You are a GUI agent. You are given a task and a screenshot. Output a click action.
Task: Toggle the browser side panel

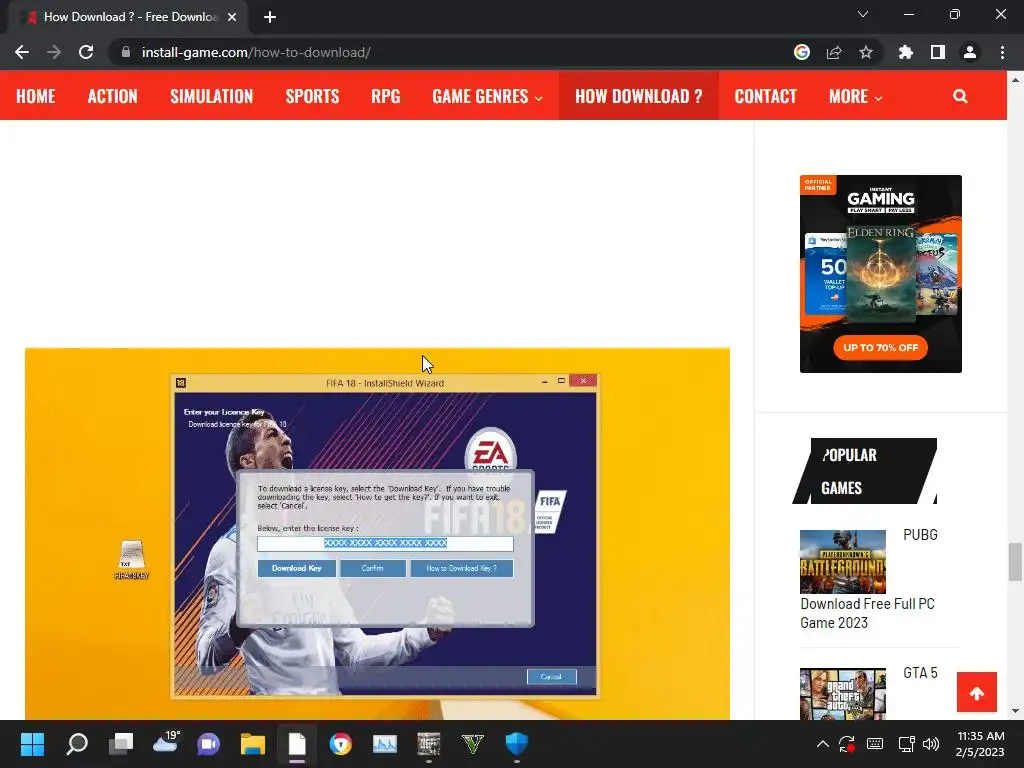pyautogui.click(x=938, y=52)
